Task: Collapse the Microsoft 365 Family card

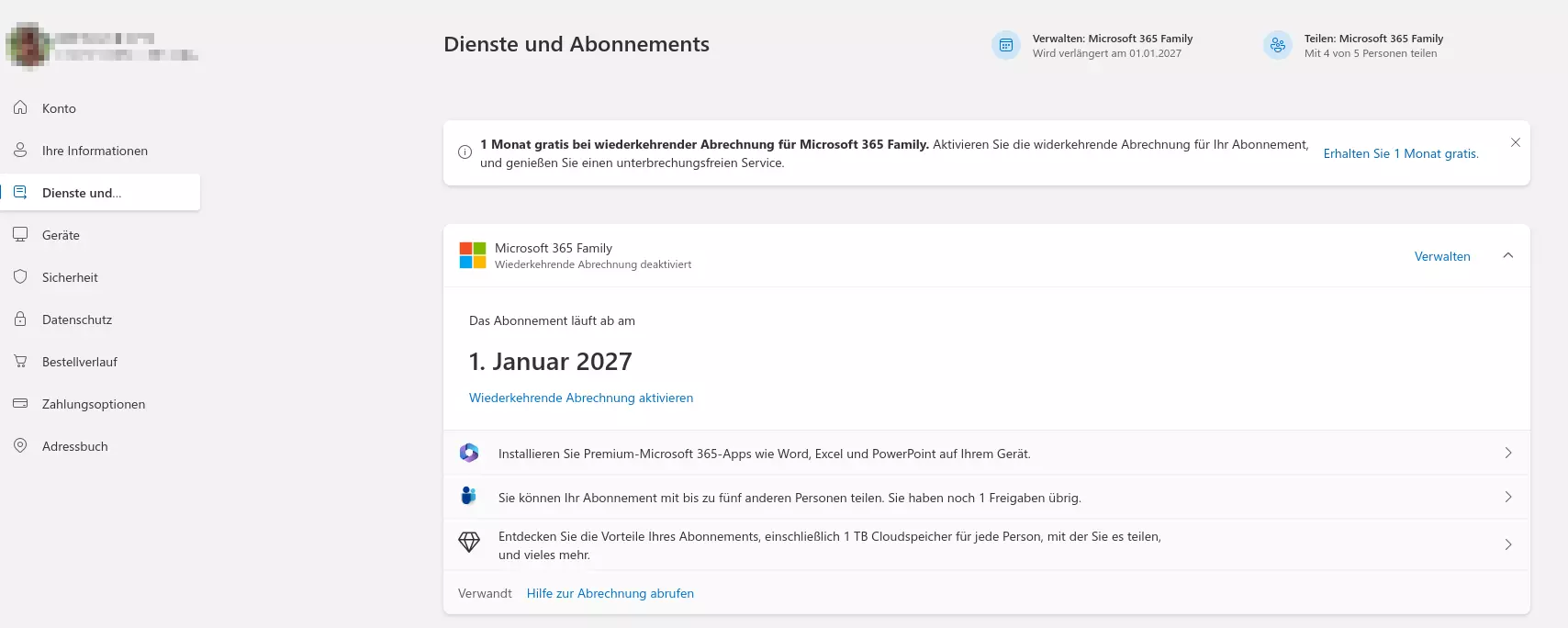Action: [x=1507, y=255]
